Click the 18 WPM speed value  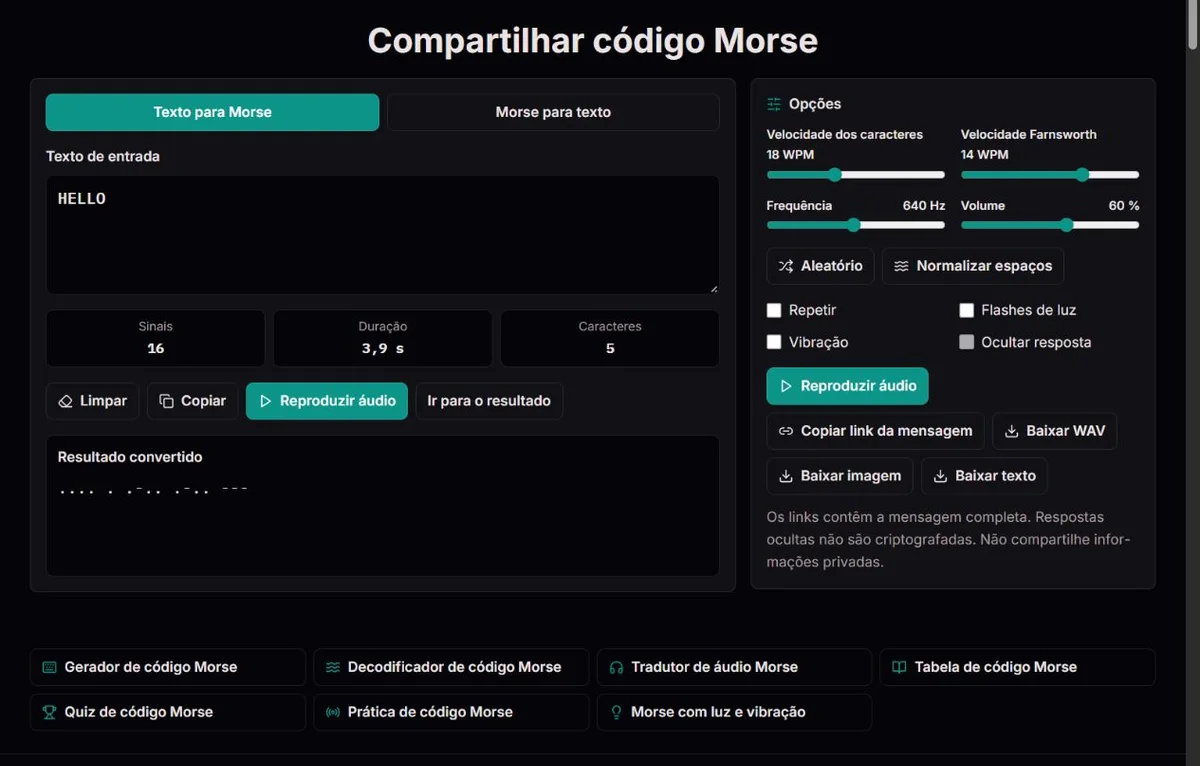[x=790, y=155]
